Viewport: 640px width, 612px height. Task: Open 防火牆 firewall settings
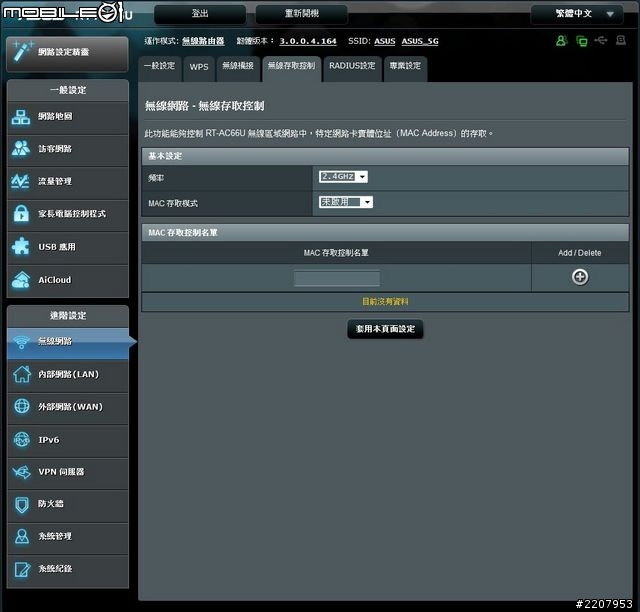point(67,504)
